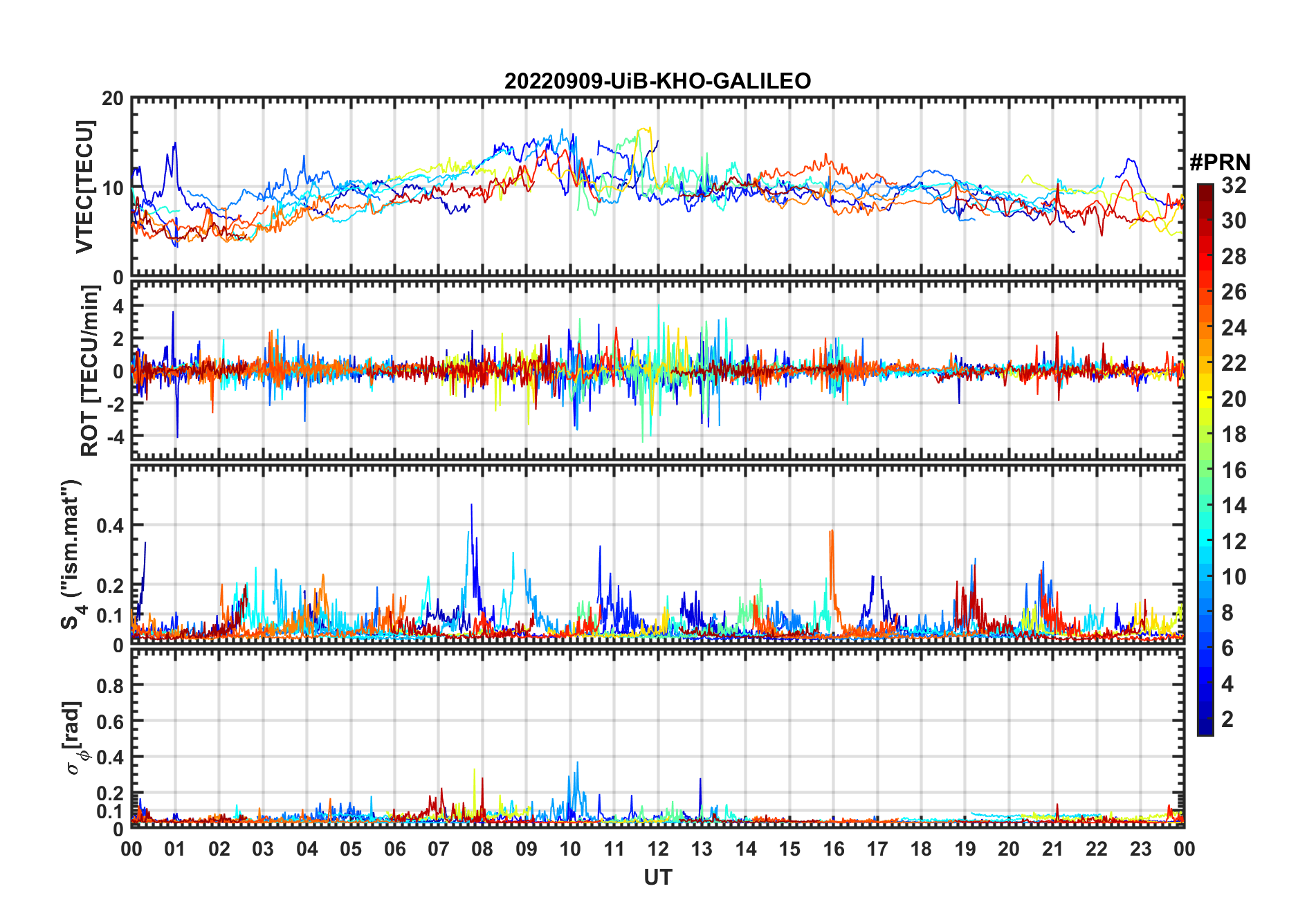1316x920 pixels.
Task: Click sigma phi y-axis tick label 0.6
Action: click(x=111, y=721)
